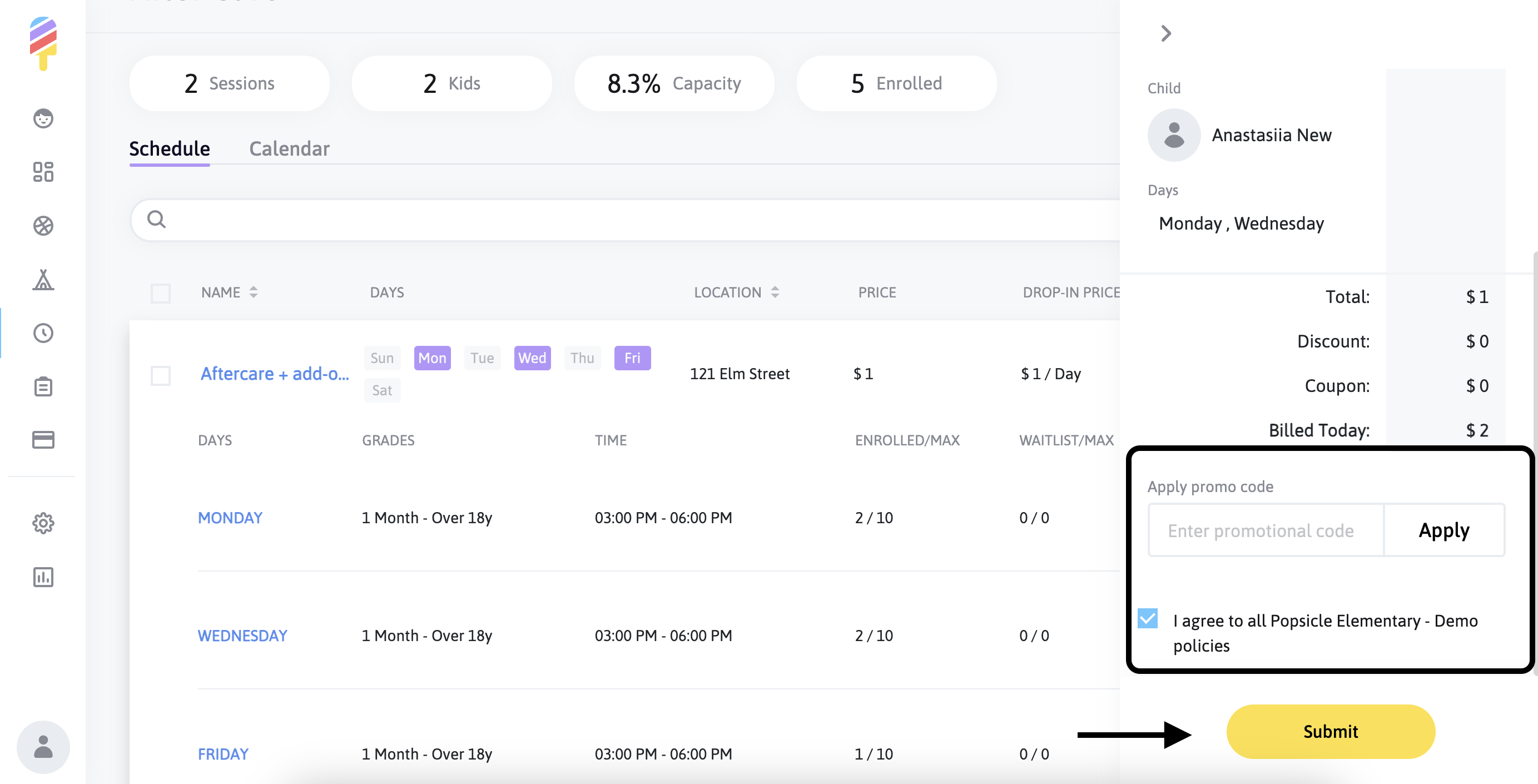The image size is (1538, 784).
Task: Sort by LOCATION column arrows
Action: [x=775, y=292]
